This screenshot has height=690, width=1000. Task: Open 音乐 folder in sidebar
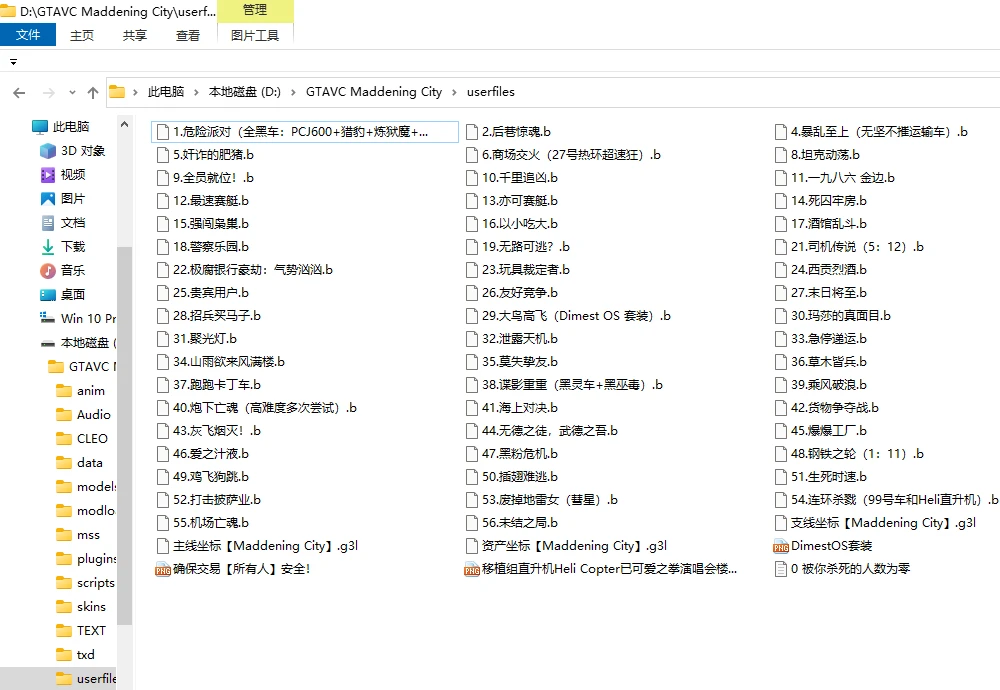click(x=62, y=270)
